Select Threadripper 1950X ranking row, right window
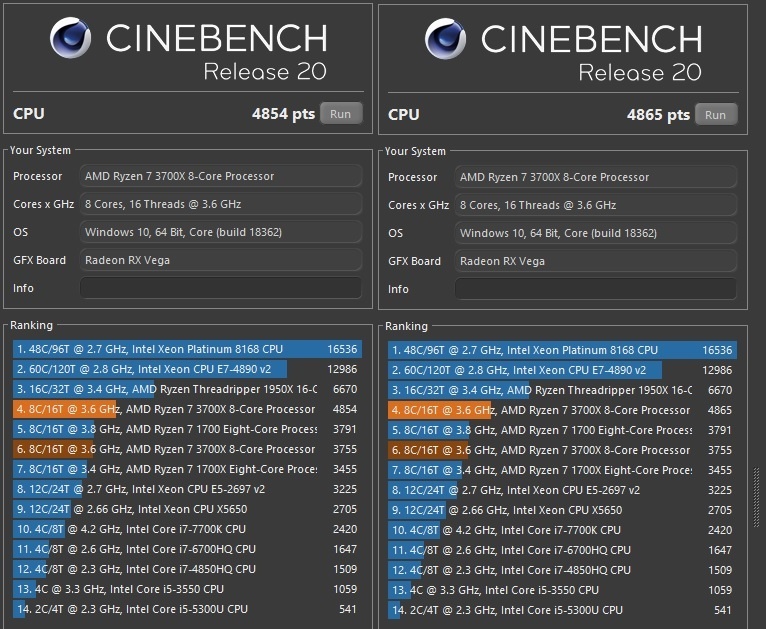This screenshot has height=629, width=766. click(x=562, y=390)
